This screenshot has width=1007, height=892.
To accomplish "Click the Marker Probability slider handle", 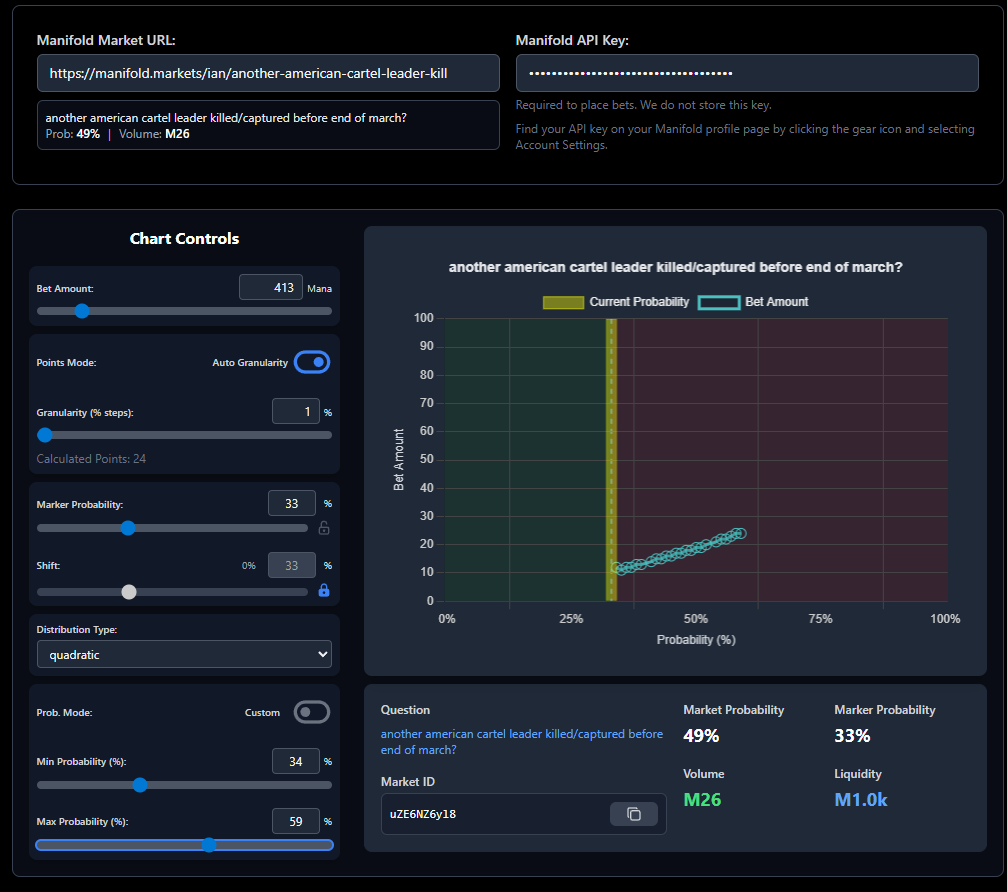I will coord(128,528).
